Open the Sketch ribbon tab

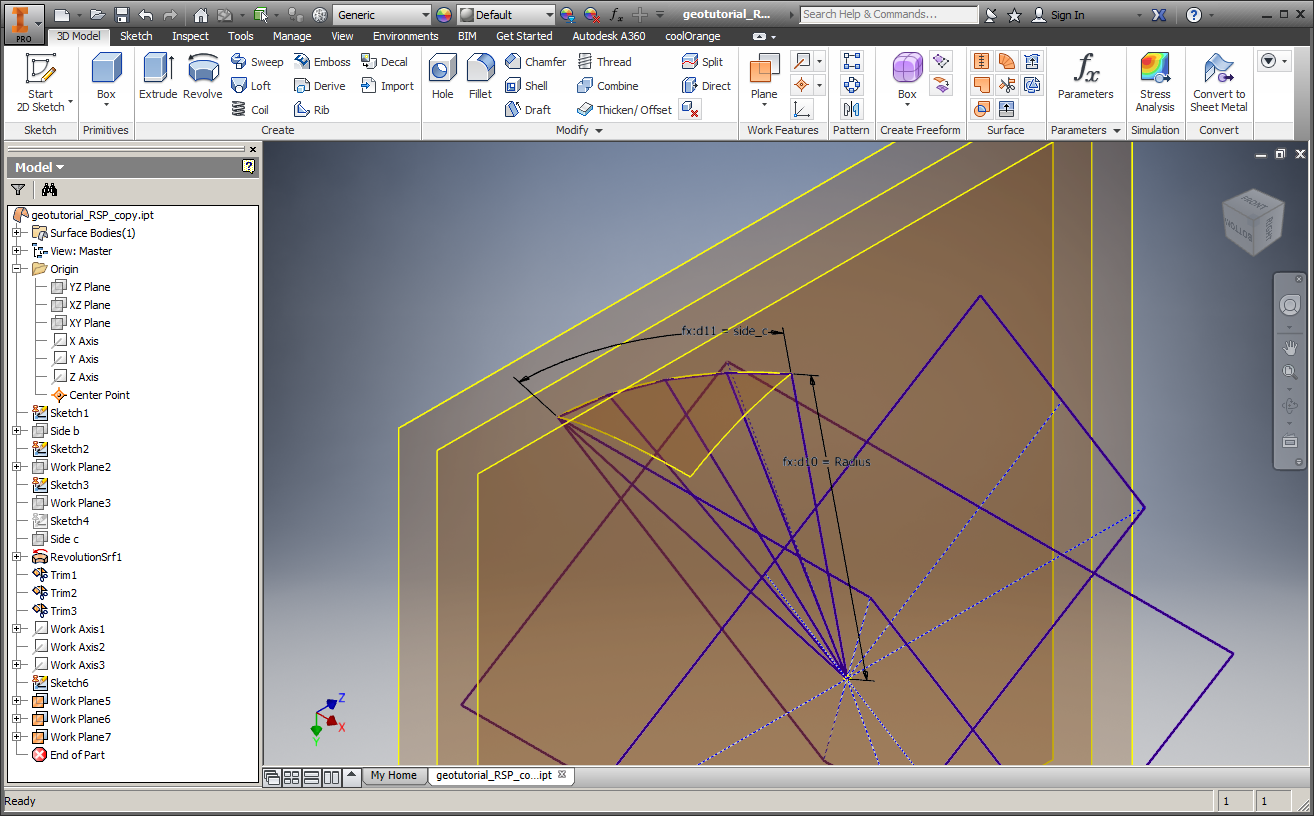137,36
